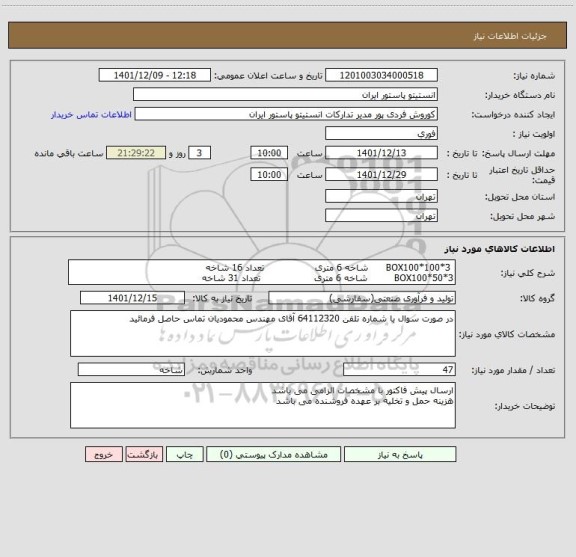Click the announcement date field 1401/12/09 - 12:18
Viewport: 576px width, 557px height.
(x=155, y=75)
